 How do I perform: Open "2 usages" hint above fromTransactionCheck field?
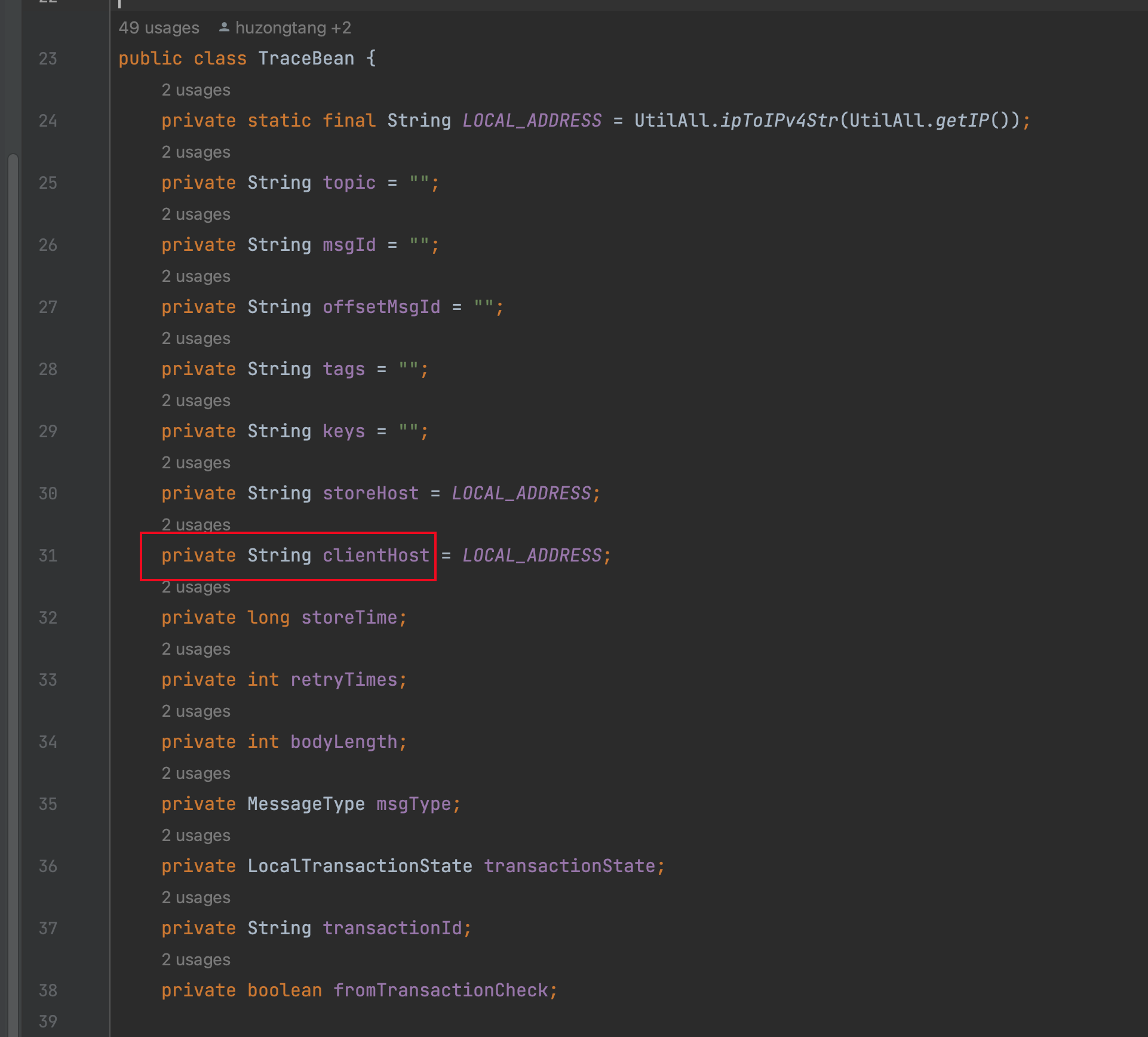coord(195,959)
